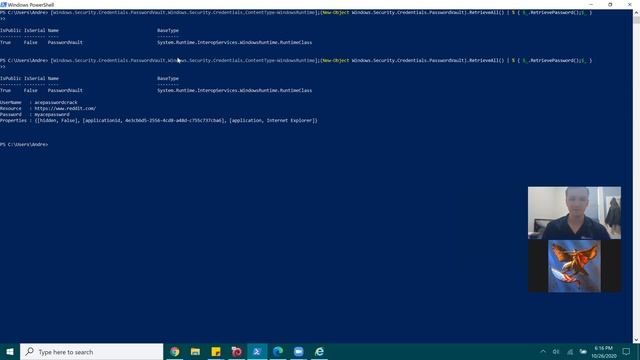Open Sticky Notes from the taskbar

(216, 351)
